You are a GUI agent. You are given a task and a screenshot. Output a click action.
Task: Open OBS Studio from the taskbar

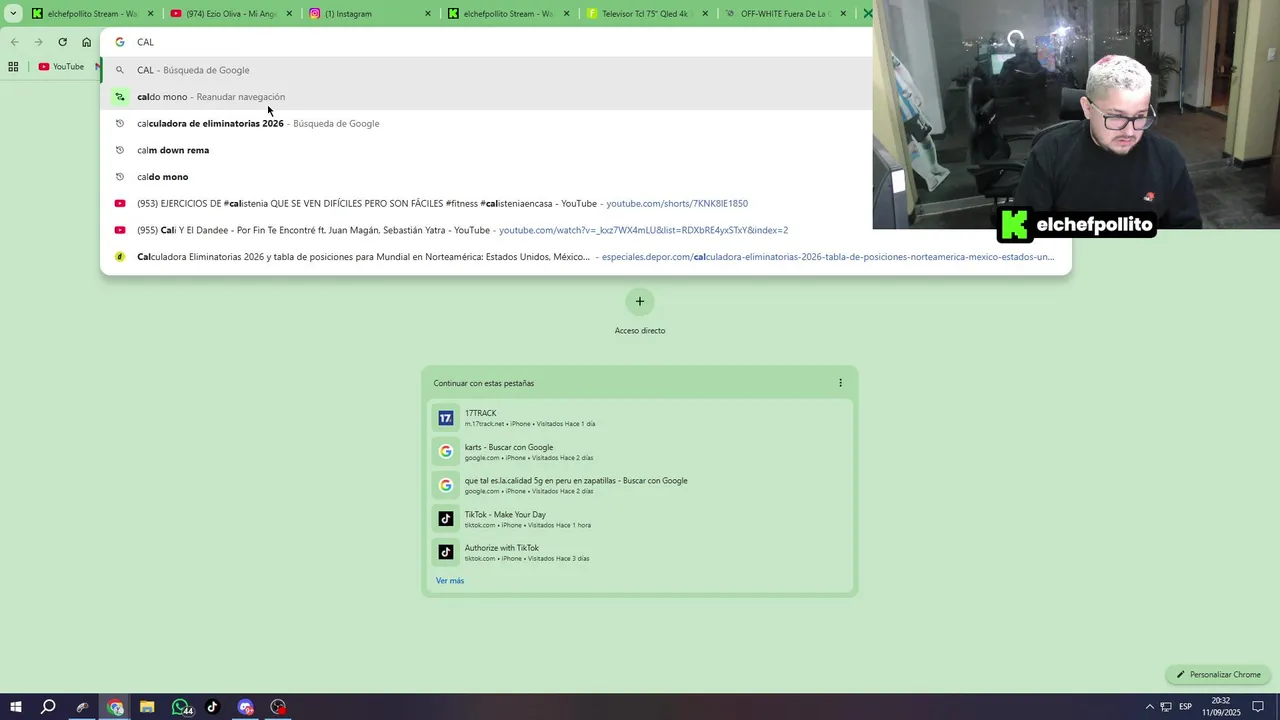coord(278,707)
